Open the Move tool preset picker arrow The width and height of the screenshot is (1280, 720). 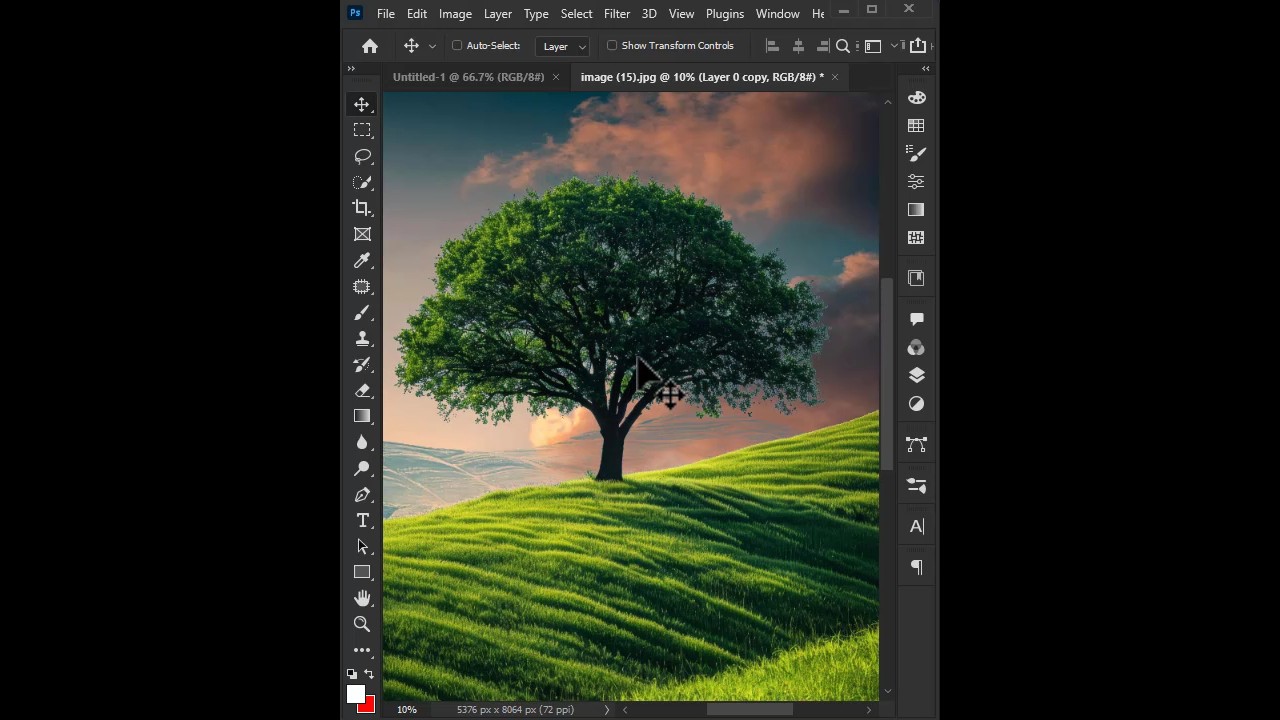pyautogui.click(x=432, y=46)
